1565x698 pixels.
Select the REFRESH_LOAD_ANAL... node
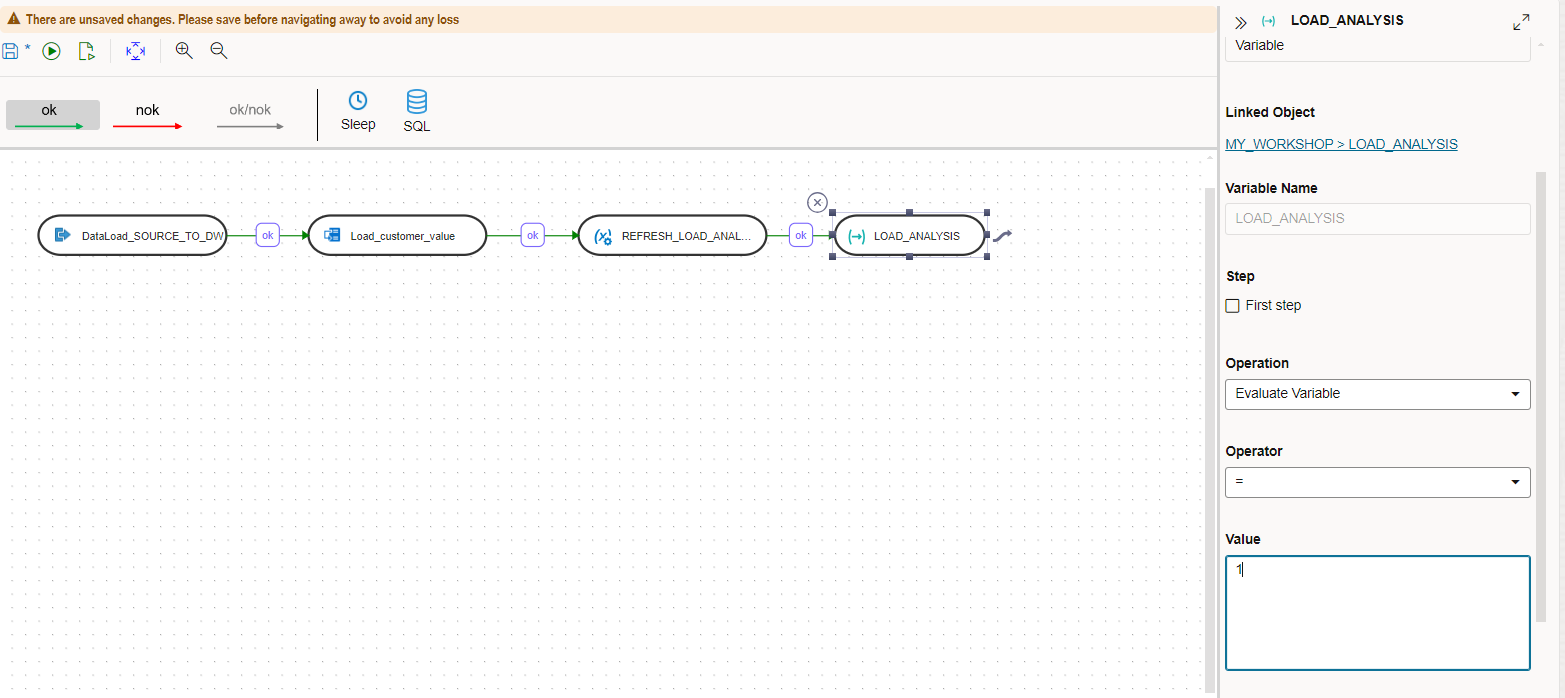pos(672,235)
